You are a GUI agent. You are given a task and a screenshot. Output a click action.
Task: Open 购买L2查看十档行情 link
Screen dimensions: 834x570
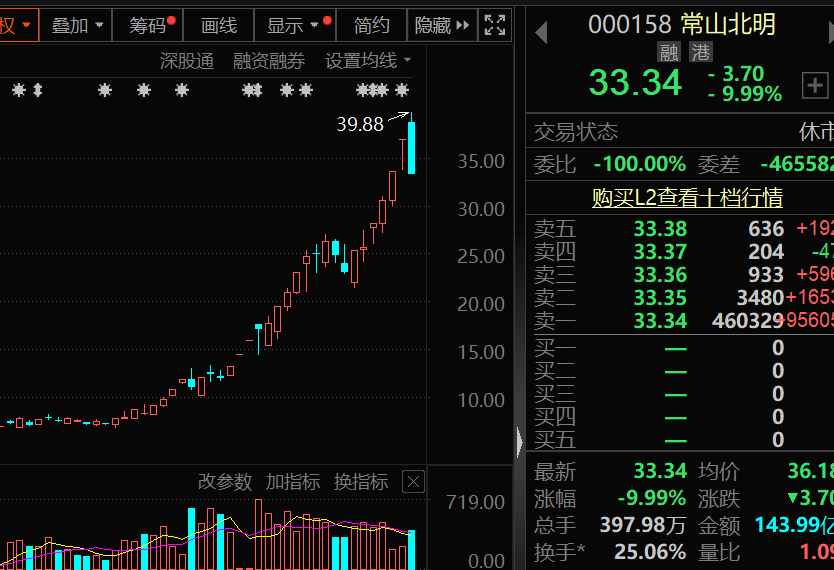tap(687, 197)
